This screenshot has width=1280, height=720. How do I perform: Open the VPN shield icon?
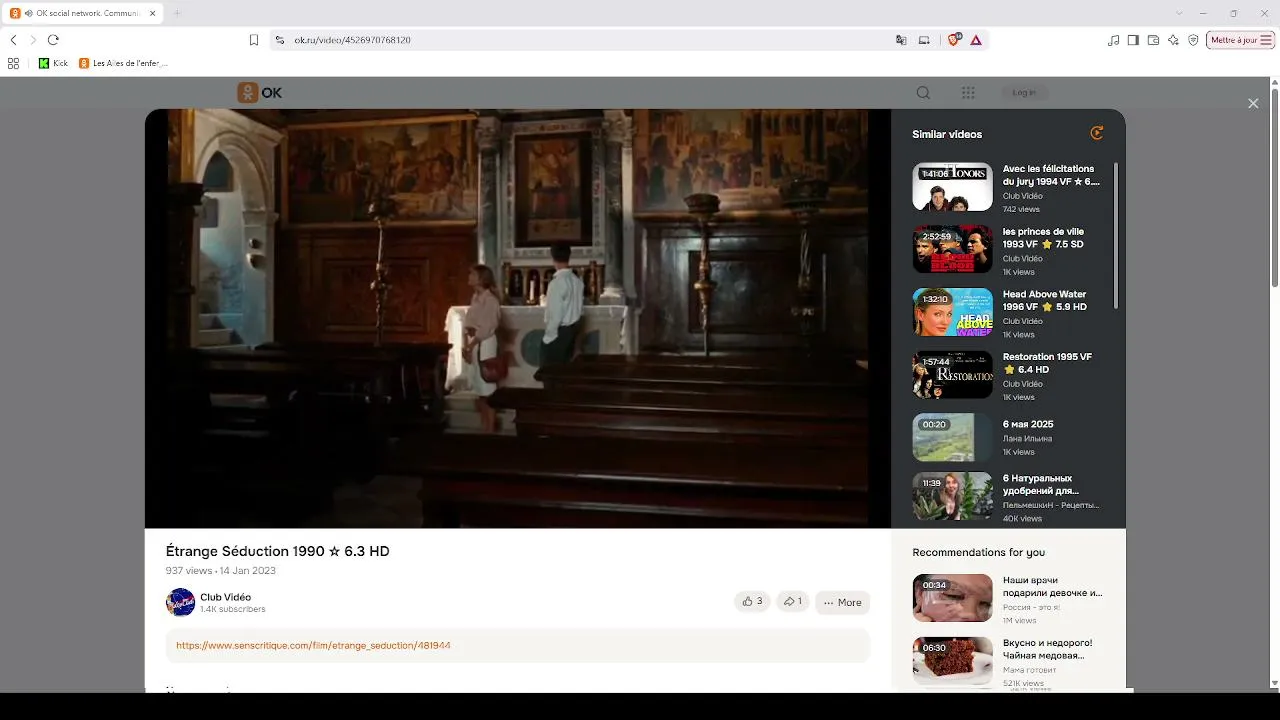point(1193,40)
